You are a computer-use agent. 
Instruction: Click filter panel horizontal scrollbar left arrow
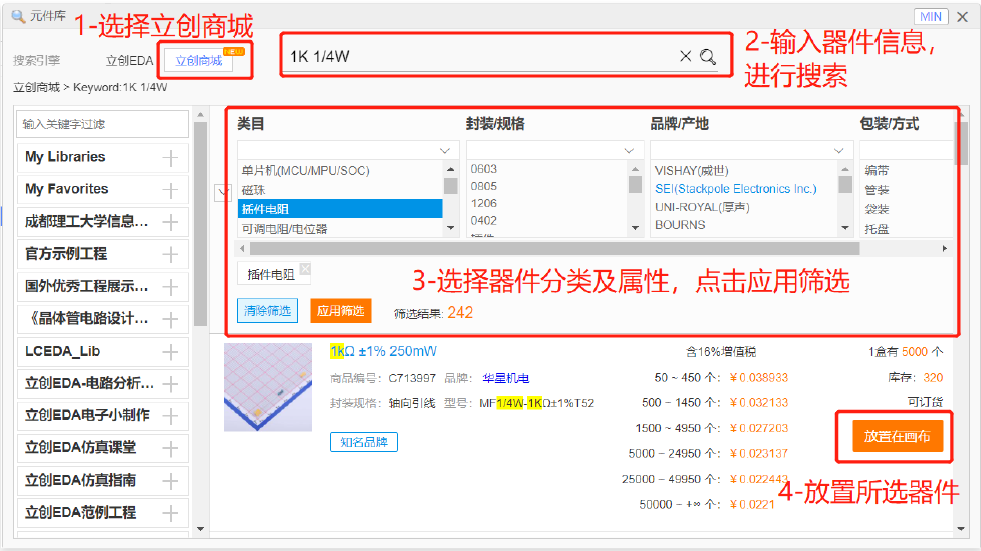(x=243, y=249)
